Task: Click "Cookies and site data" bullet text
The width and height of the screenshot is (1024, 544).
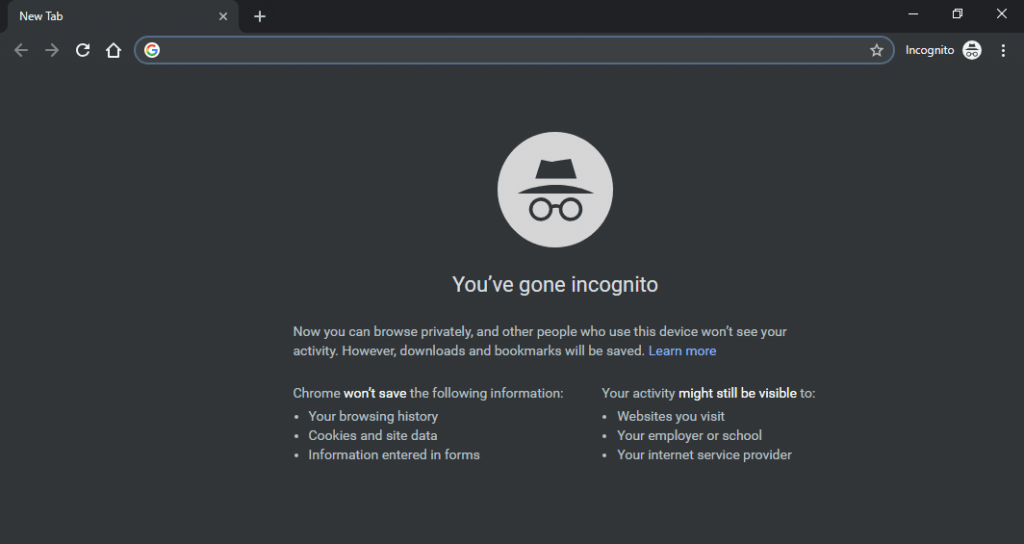Action: tap(373, 436)
